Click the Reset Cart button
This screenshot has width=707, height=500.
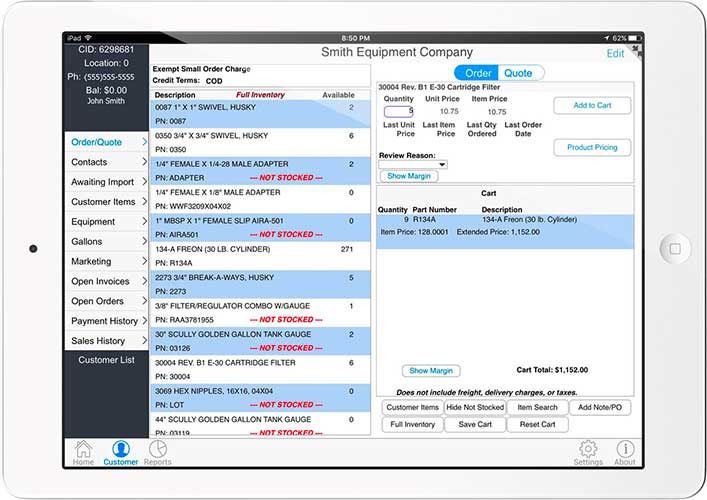(537, 425)
